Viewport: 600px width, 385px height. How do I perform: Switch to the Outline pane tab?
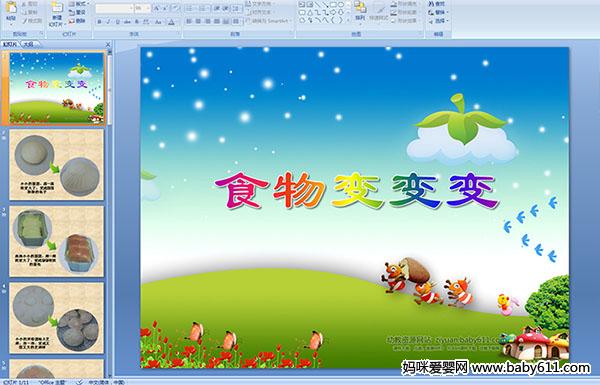coord(28,44)
